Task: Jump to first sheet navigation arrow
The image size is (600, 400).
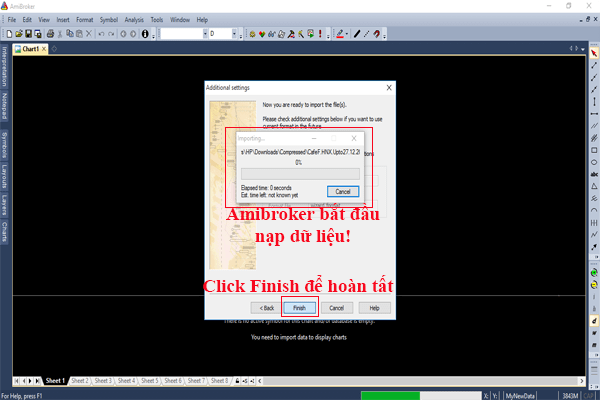Action: [16, 381]
